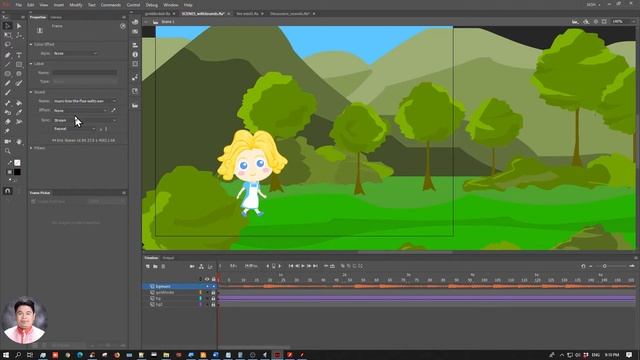This screenshot has height=360, width=640.
Task: Select the Hand tool
Action: 19,142
